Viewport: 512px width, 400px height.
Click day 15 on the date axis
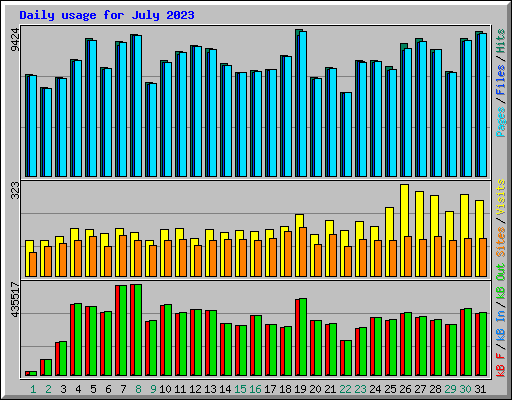click(x=240, y=389)
